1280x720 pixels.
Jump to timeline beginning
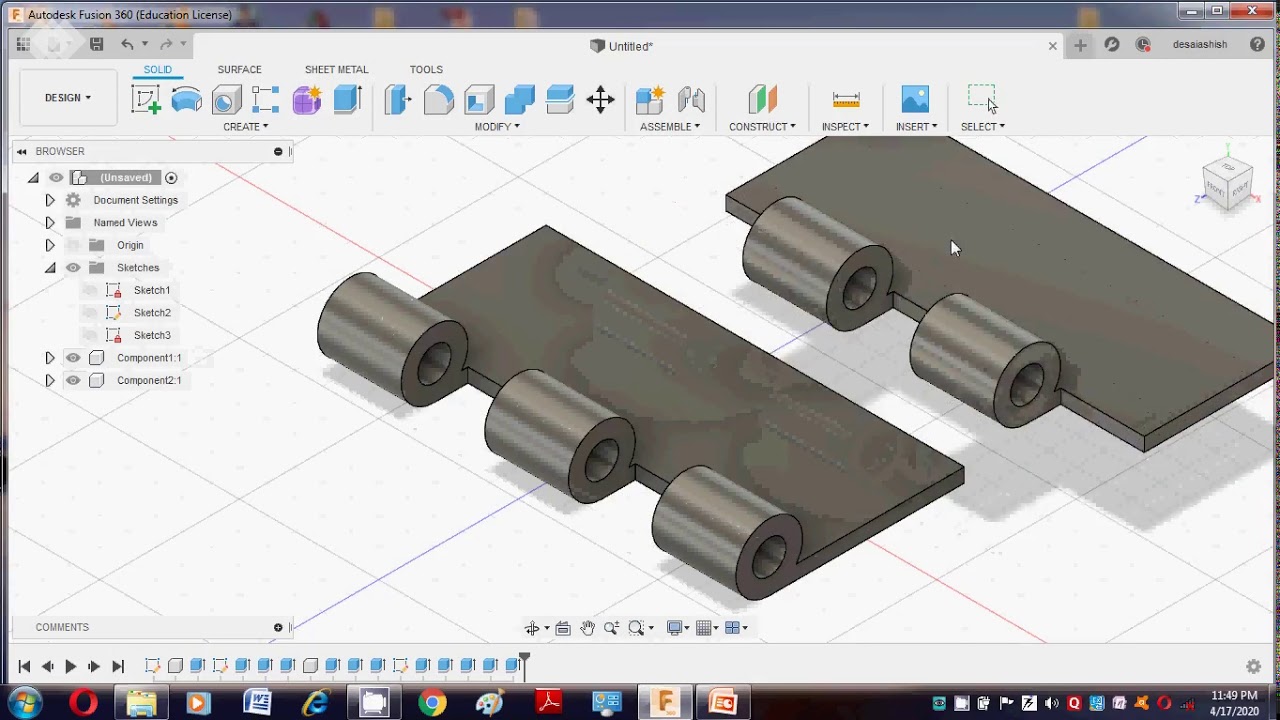coord(24,666)
